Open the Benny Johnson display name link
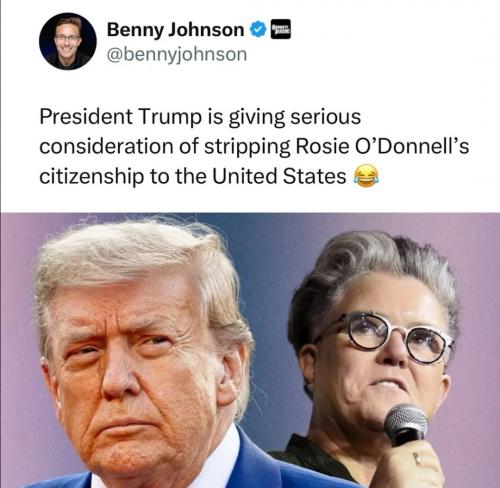 coord(175,30)
